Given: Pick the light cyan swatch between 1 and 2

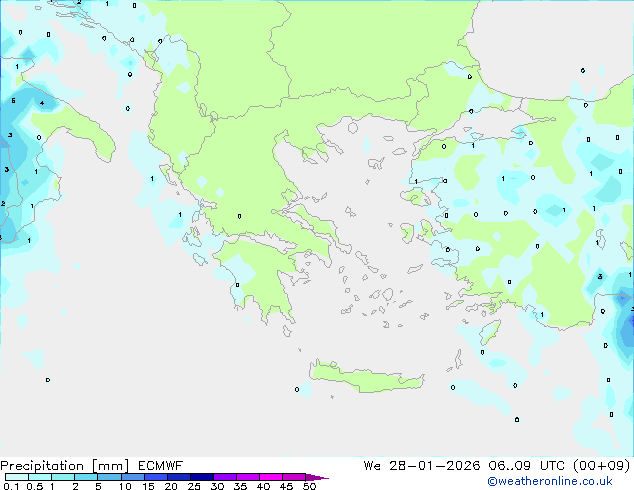Looking at the screenshot, I should click(63, 478).
